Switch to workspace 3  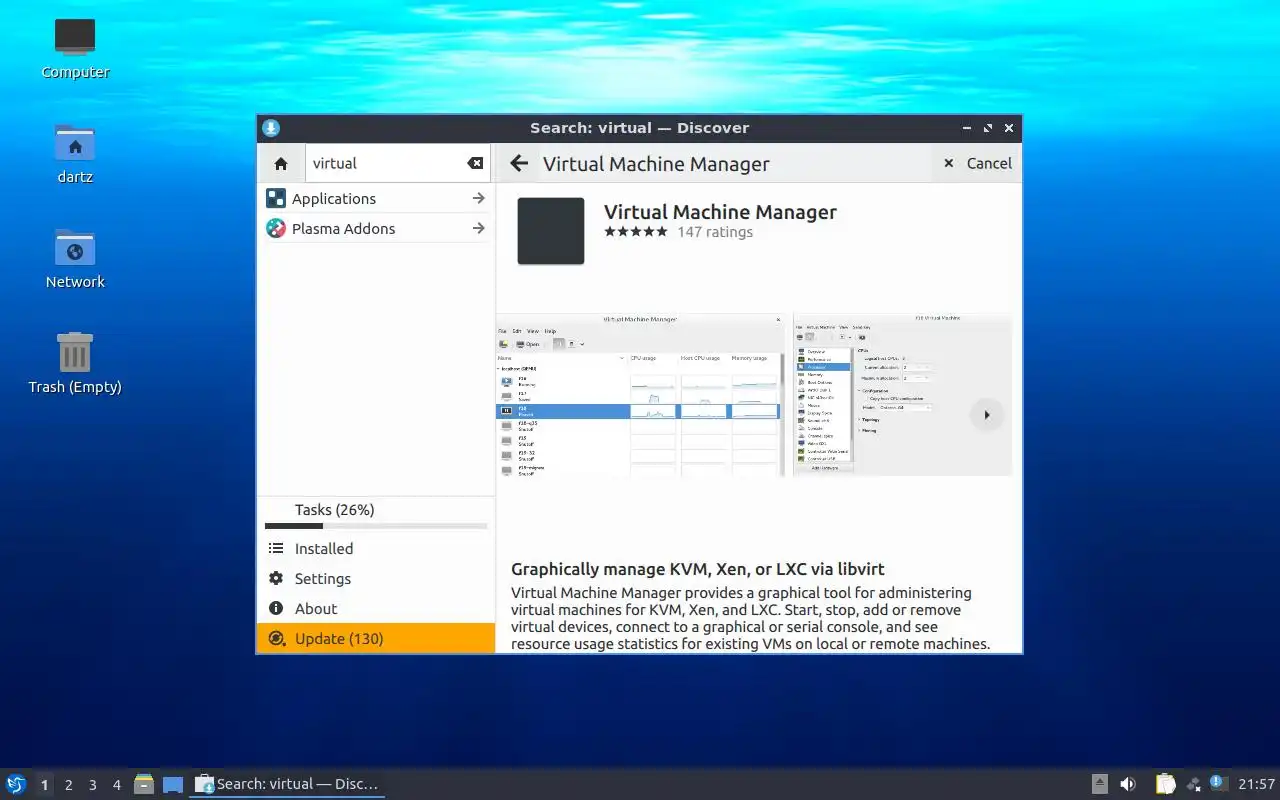click(92, 785)
